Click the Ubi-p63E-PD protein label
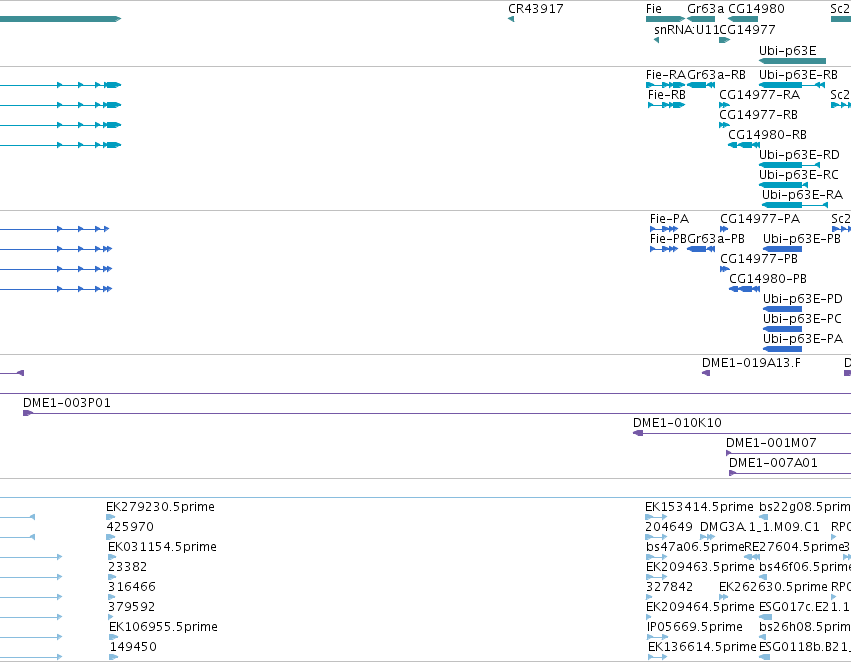The image size is (851, 662). coord(803,300)
